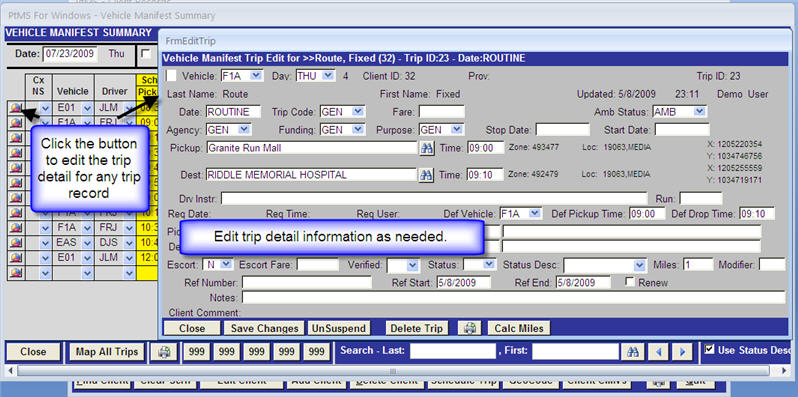Click Ref End date field
The height and width of the screenshot is (397, 798).
click(583, 282)
